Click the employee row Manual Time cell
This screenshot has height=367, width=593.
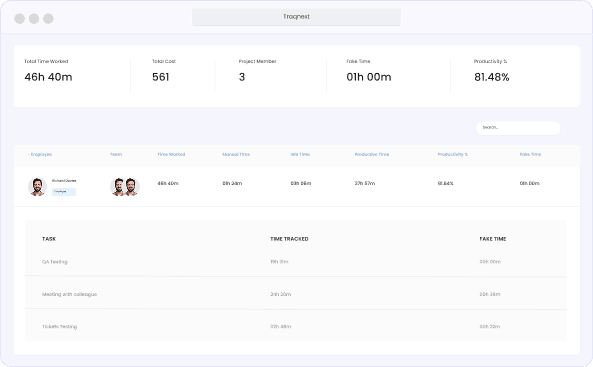pyautogui.click(x=232, y=183)
